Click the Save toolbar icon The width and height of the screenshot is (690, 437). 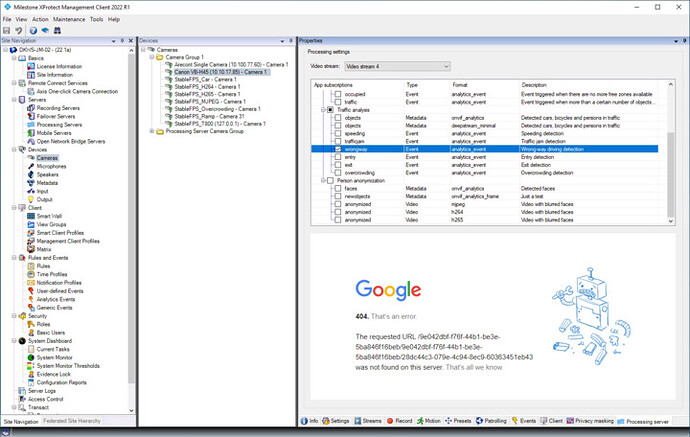click(7, 30)
